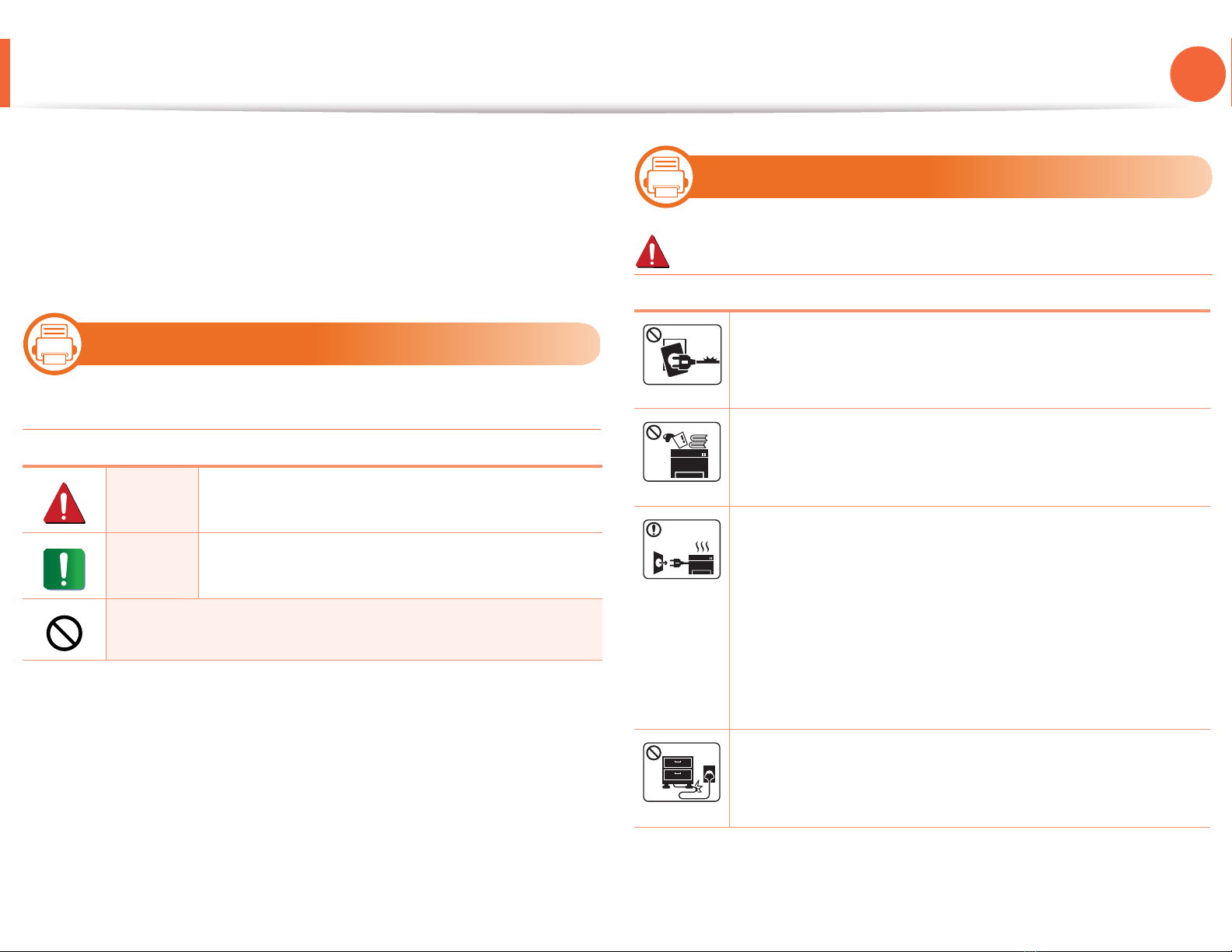Click the pink row next to prohibition icon
This screenshot has height=952, width=1232.
click(354, 630)
